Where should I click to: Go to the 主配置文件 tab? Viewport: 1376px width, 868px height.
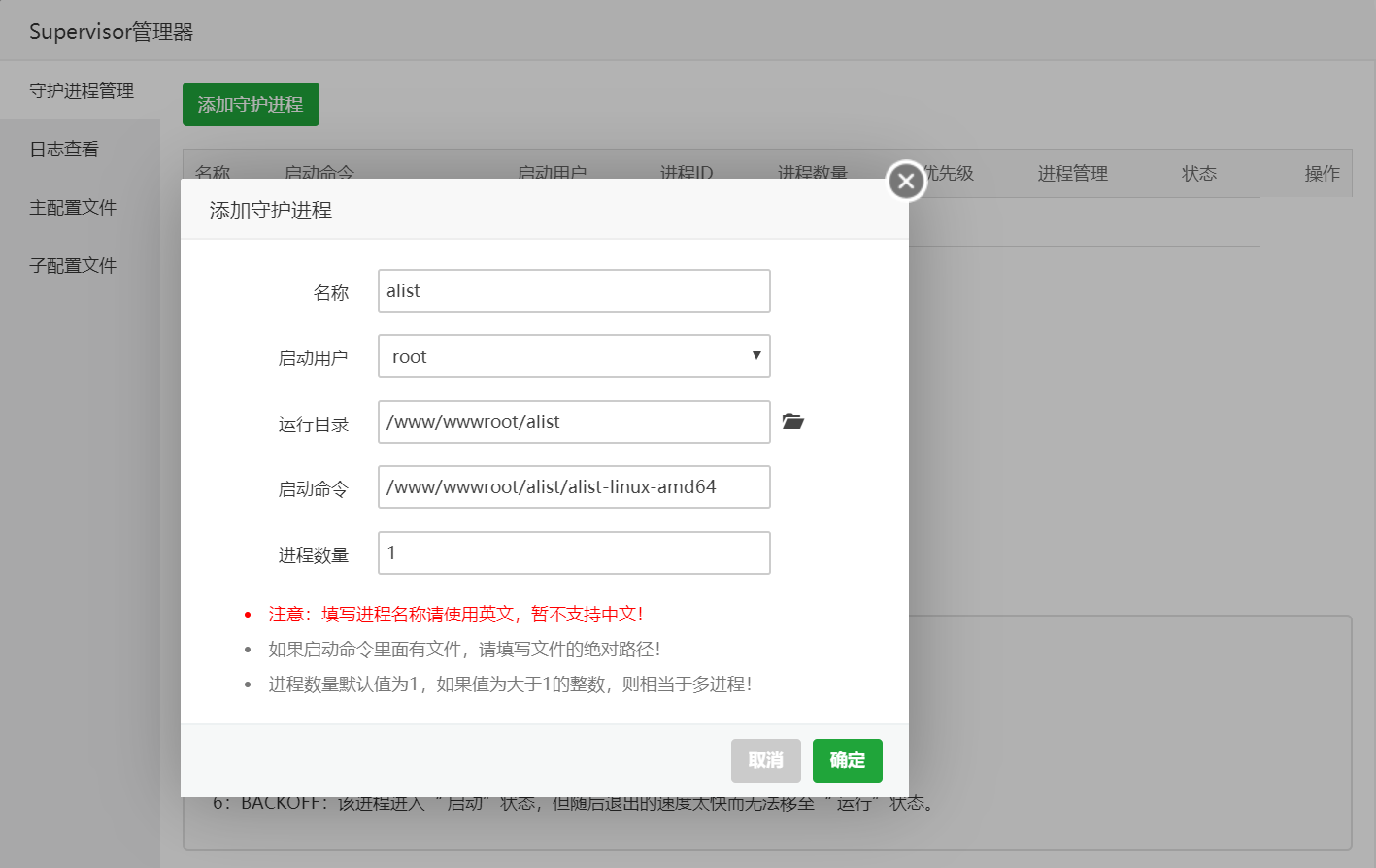coord(73,208)
